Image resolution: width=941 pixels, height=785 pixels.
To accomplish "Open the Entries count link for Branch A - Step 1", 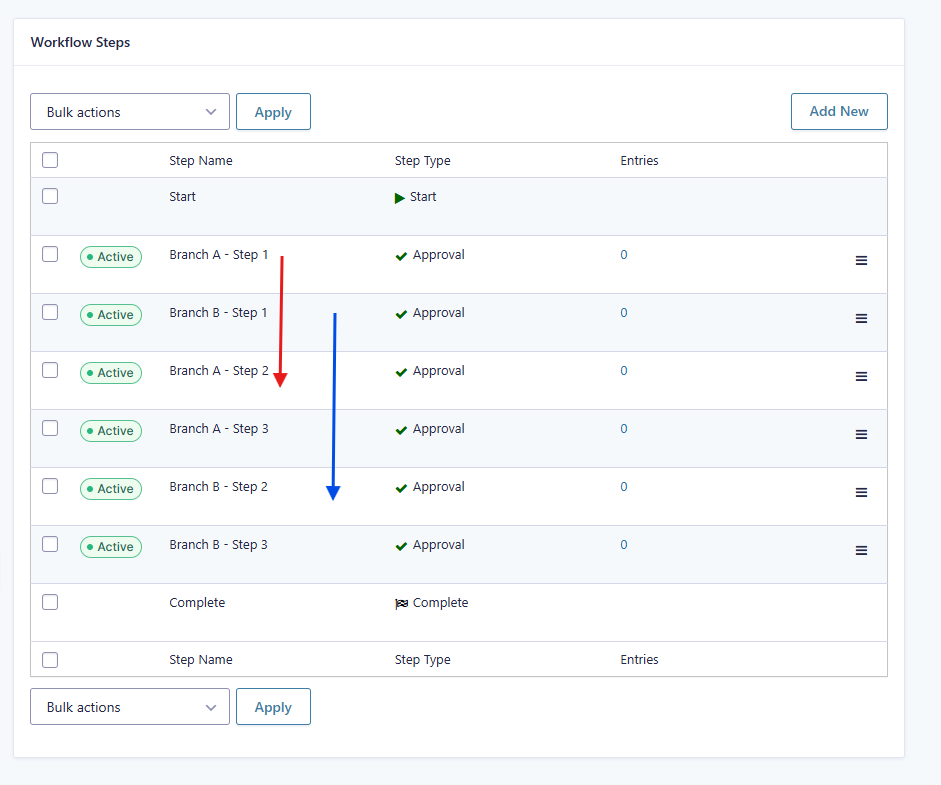I will click(x=623, y=254).
